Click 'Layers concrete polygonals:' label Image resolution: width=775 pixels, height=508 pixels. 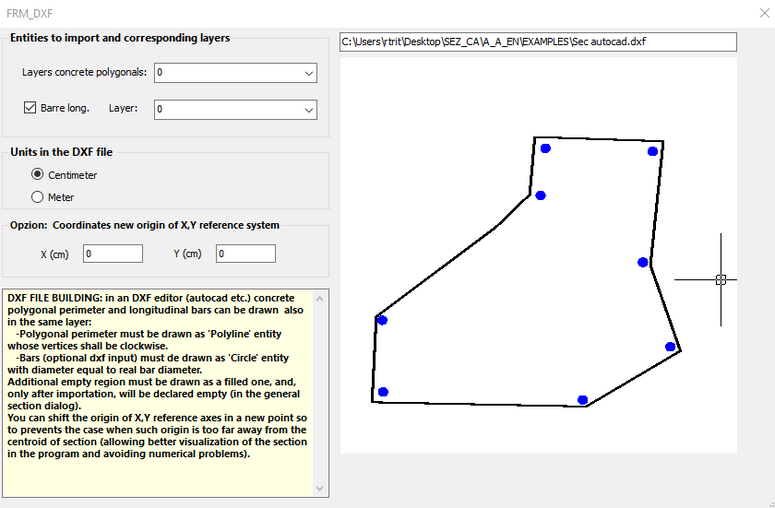[x=85, y=72]
